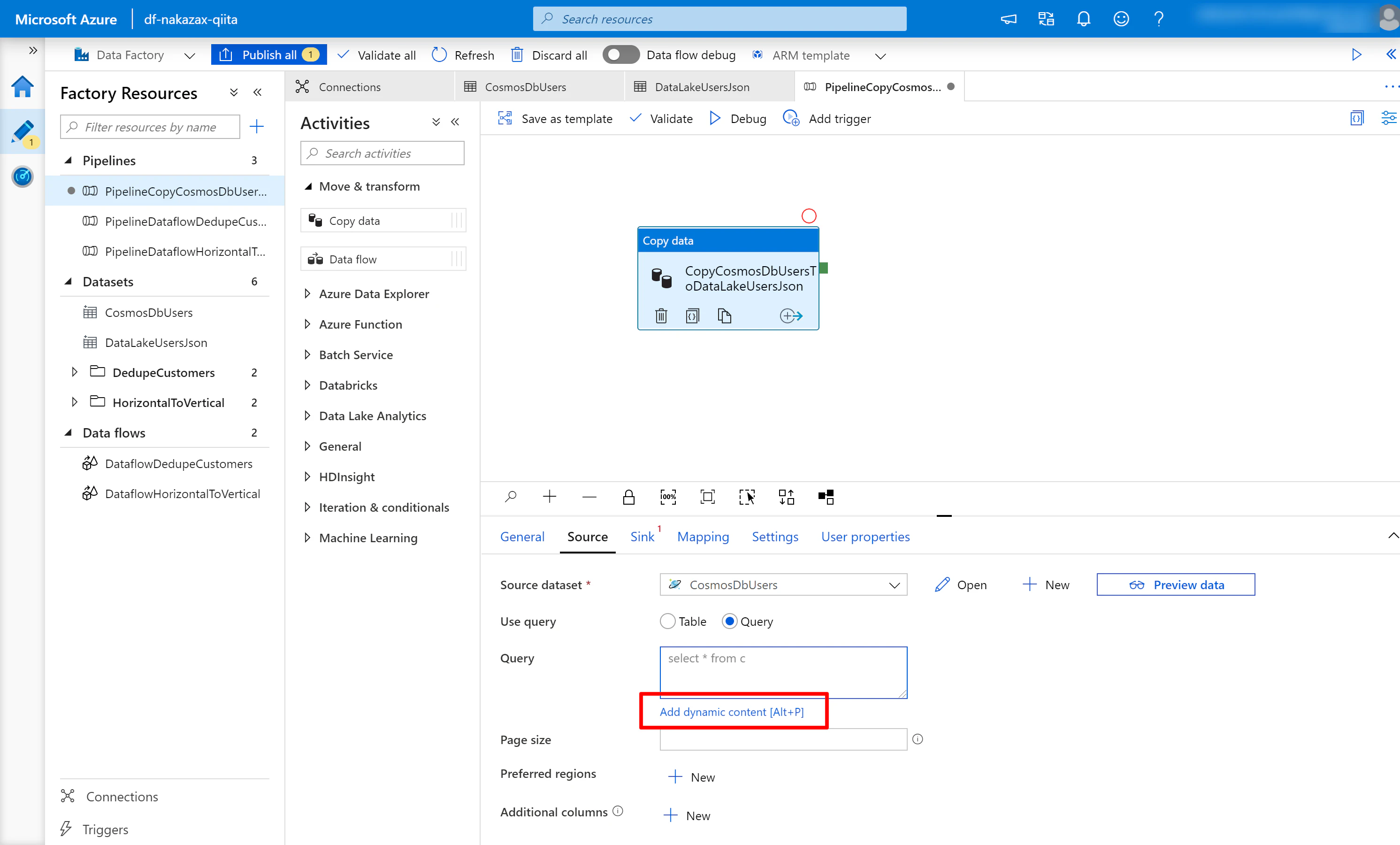Collapse the Move & transform group
Screen dimensions: 1400x845
[307, 186]
